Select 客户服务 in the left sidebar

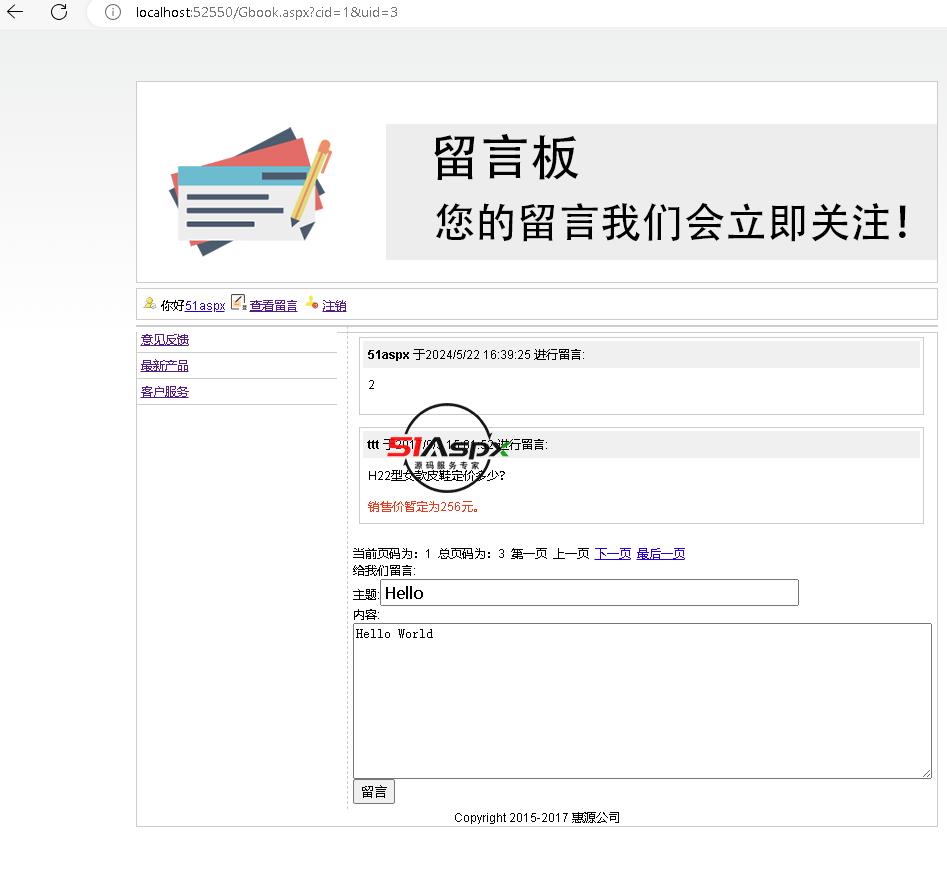[x=165, y=392]
